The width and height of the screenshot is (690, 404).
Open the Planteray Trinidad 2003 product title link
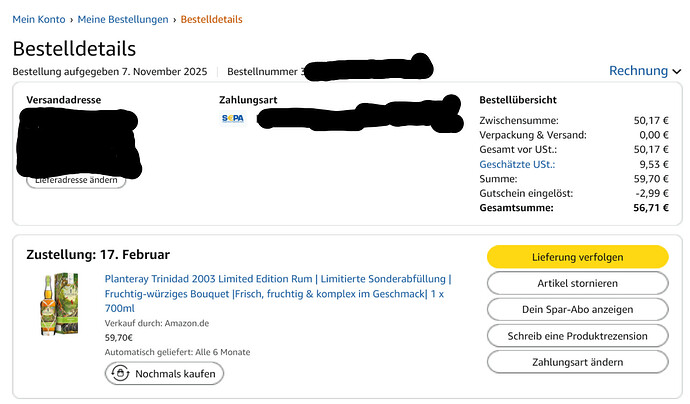277,293
